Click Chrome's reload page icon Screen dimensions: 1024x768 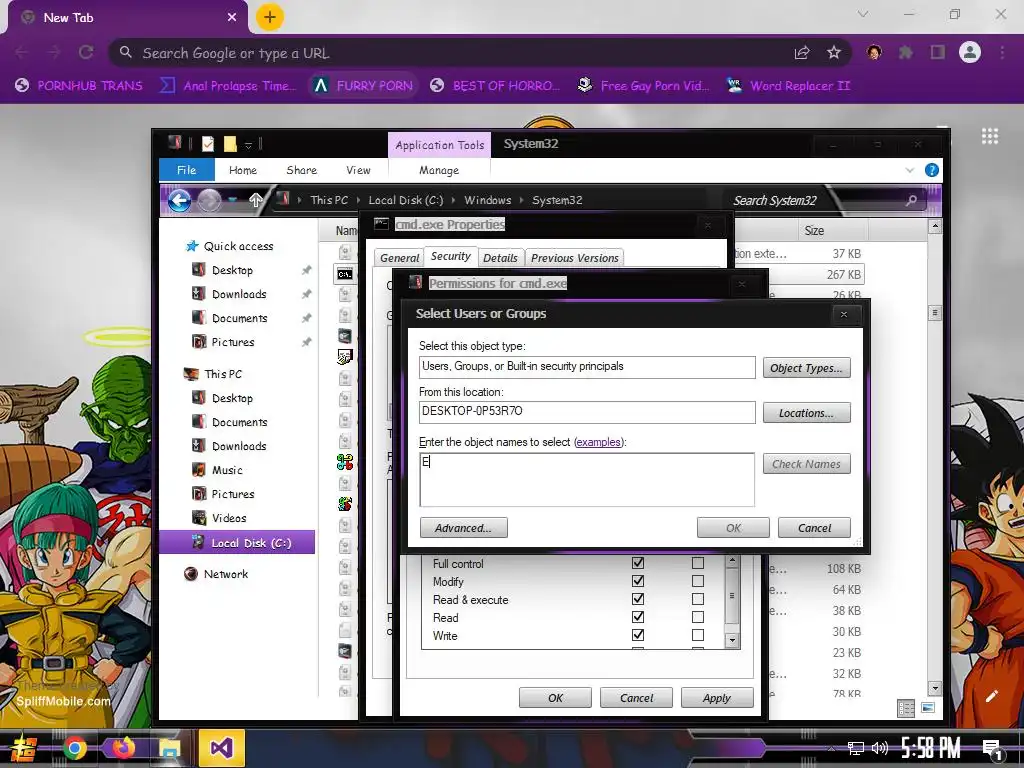coord(86,53)
